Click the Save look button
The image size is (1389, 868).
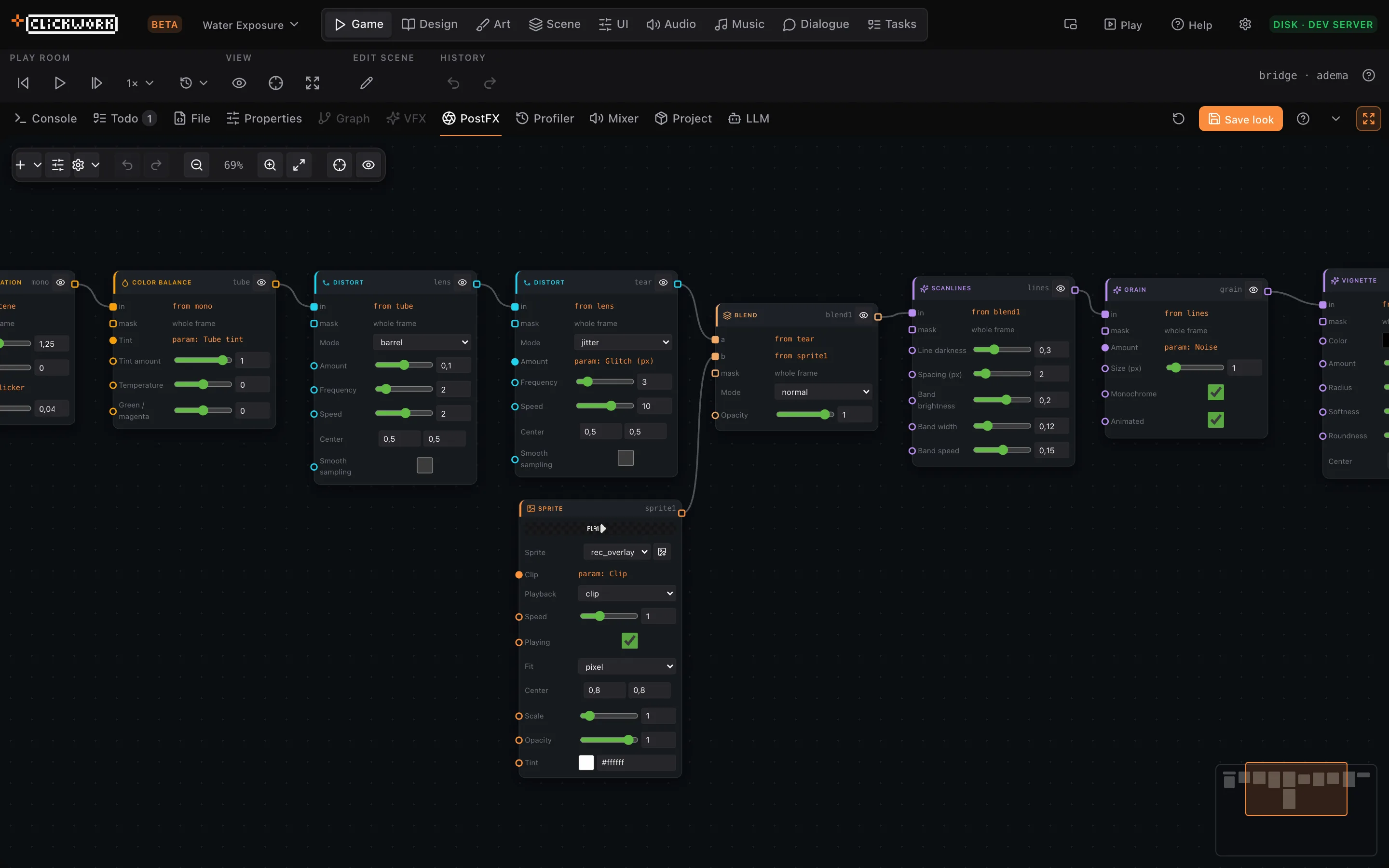(x=1240, y=119)
